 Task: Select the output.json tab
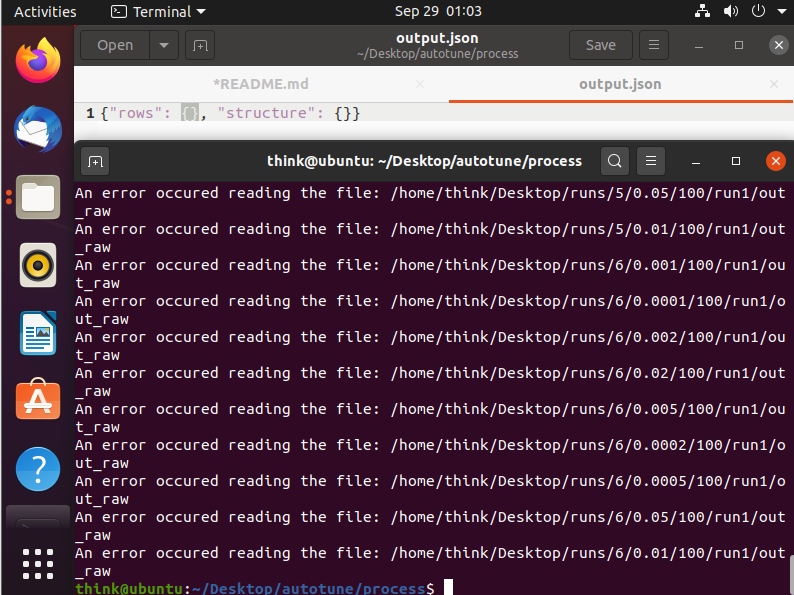620,84
